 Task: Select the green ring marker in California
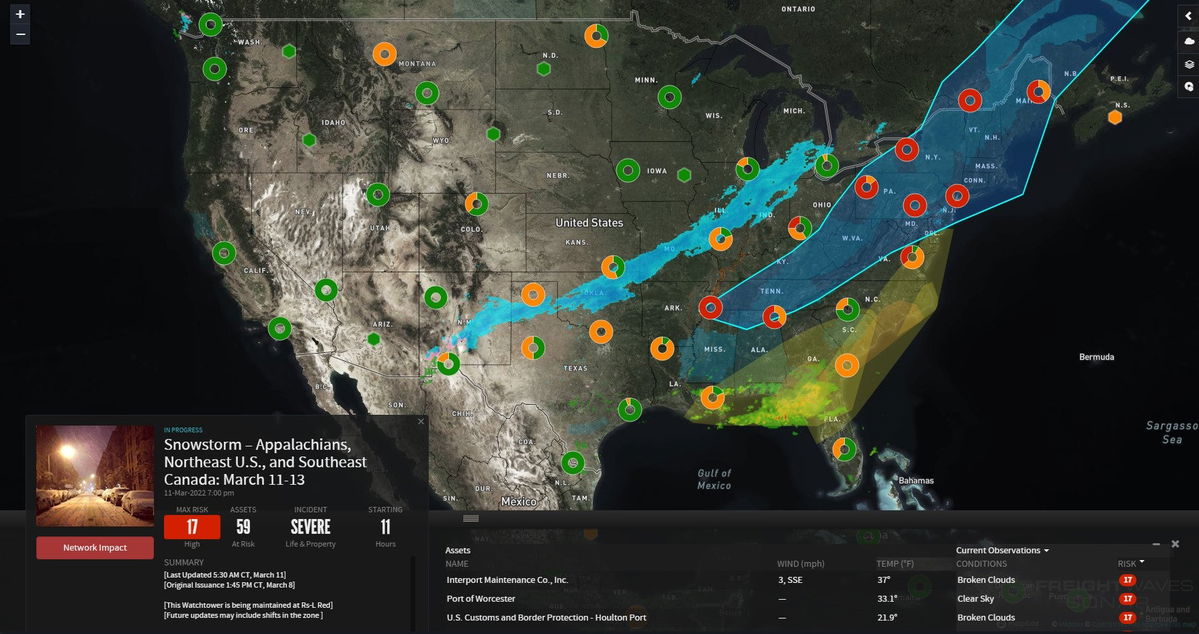tap(224, 252)
